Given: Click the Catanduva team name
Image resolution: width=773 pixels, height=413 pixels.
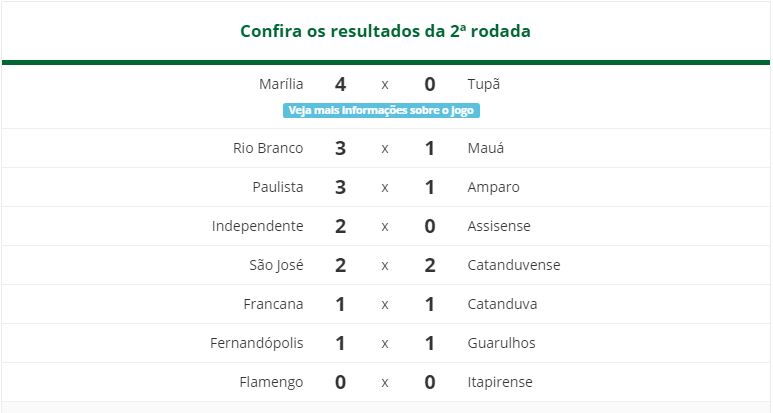Looking at the screenshot, I should pos(502,304).
